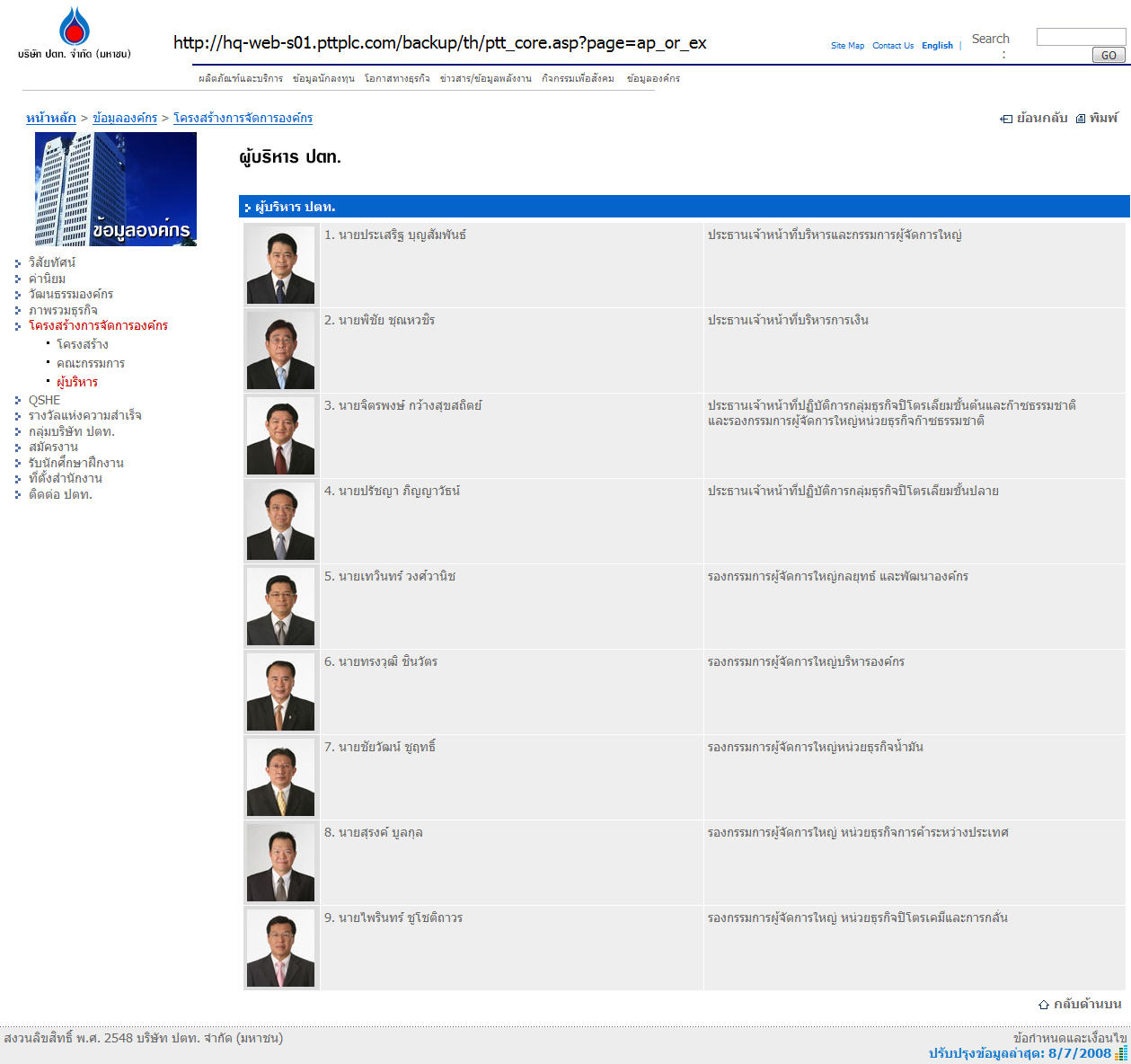Go to โครงสร้างการจัดการองค์กร breadcrumb link
Screen dimensions: 1131x1064
pyautogui.click(x=243, y=119)
